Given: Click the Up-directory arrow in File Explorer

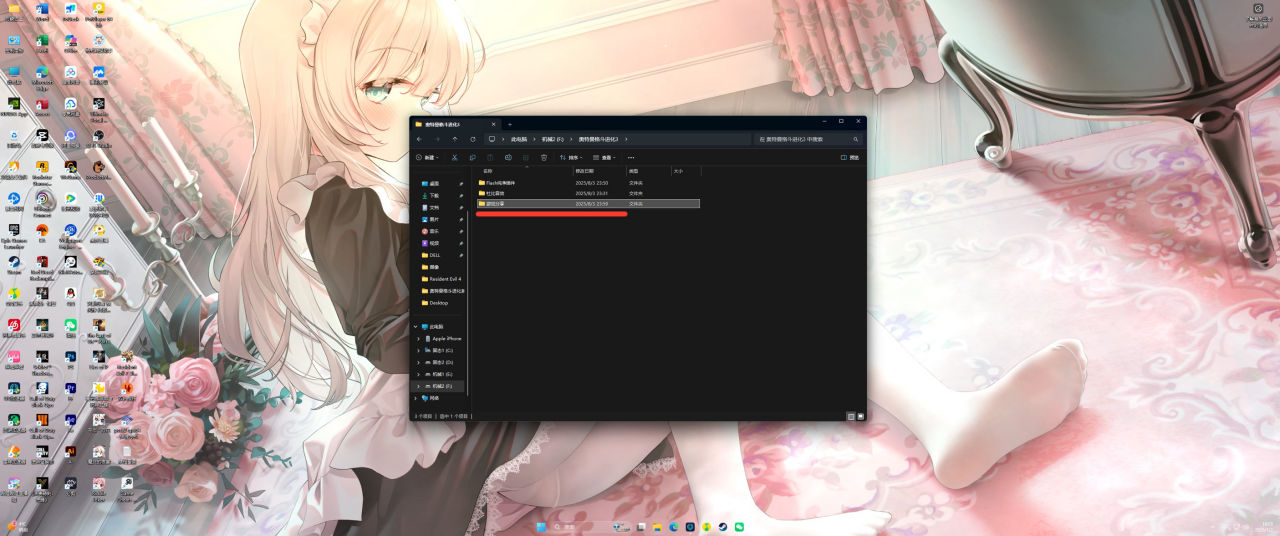Looking at the screenshot, I should (455, 139).
